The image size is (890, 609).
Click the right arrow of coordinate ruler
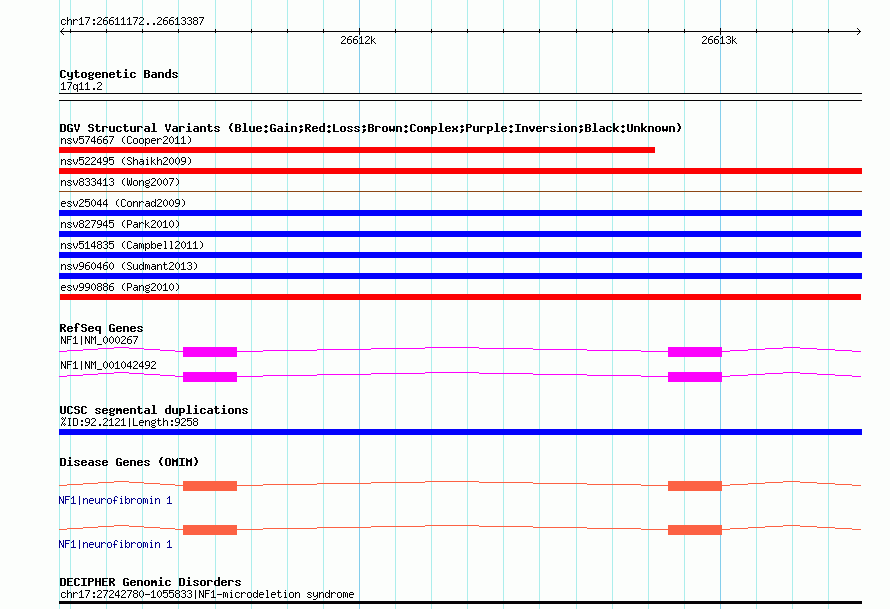coord(858,31)
